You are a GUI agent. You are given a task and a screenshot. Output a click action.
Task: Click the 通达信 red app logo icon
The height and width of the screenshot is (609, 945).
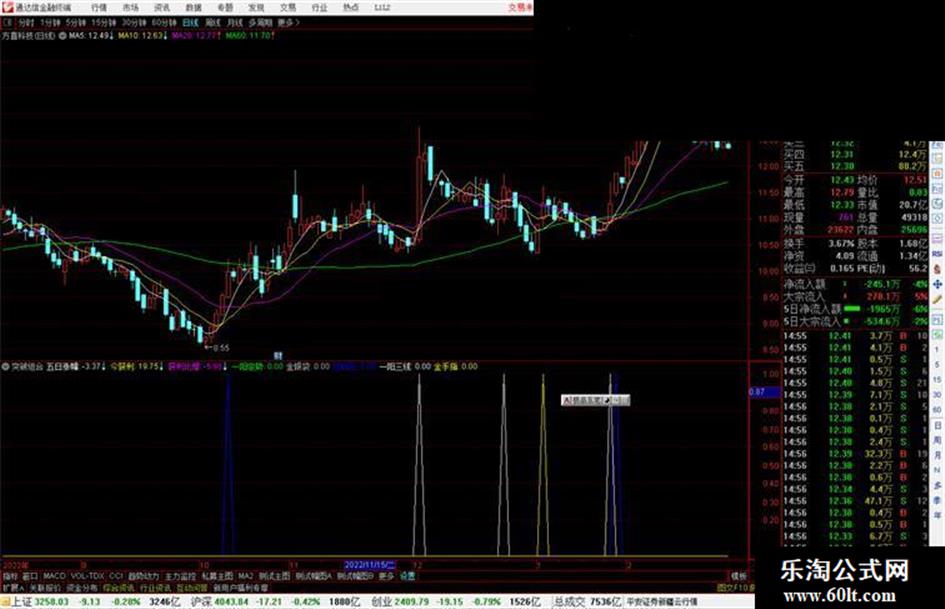7,7
